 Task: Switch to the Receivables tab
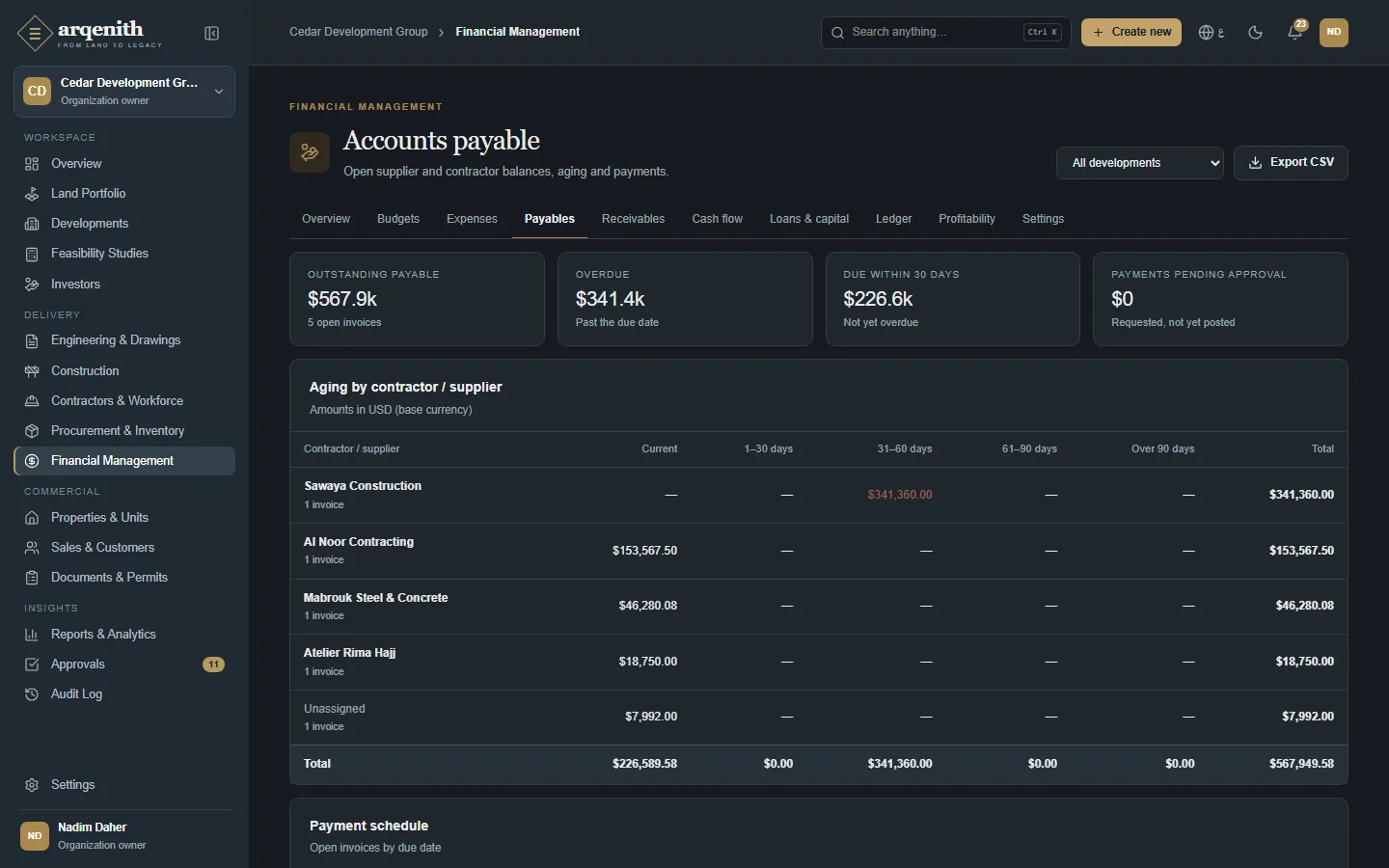click(633, 219)
